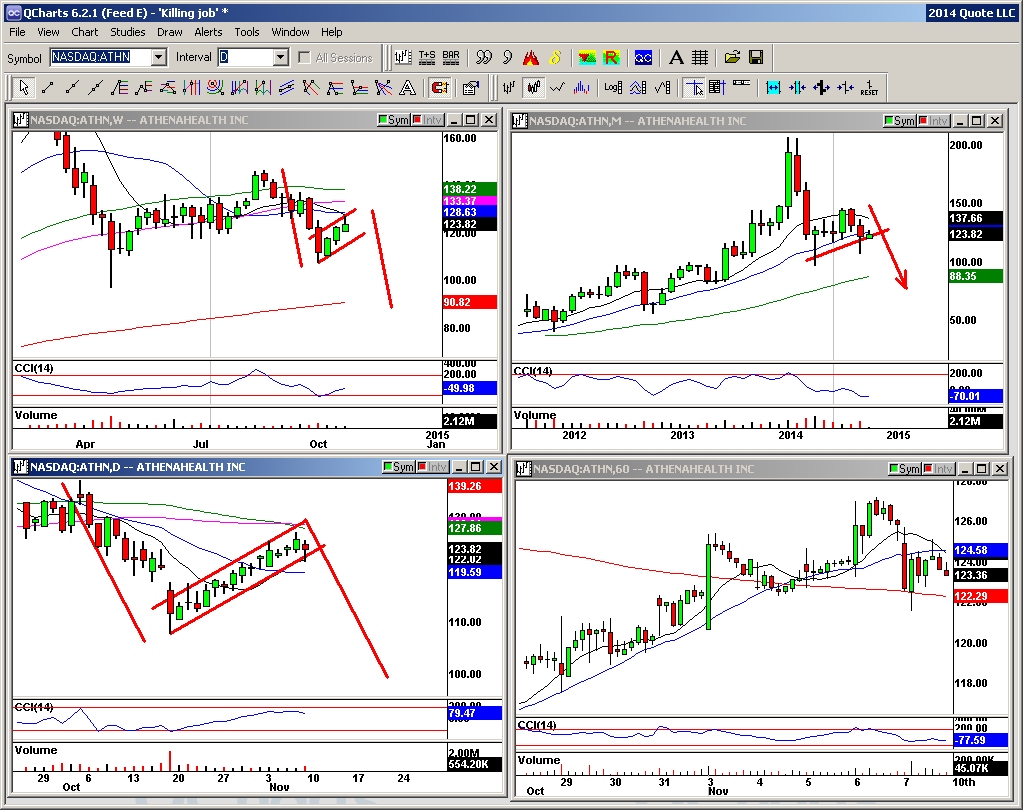
Task: Toggle the crosshair cursor tool
Action: coord(694,87)
